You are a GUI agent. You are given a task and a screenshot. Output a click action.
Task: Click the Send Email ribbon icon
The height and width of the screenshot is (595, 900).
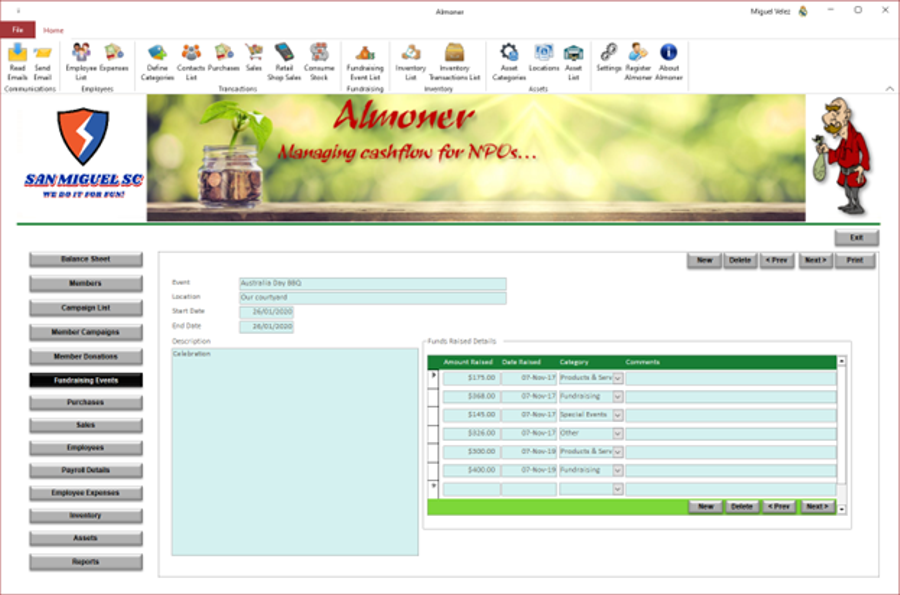[42, 62]
